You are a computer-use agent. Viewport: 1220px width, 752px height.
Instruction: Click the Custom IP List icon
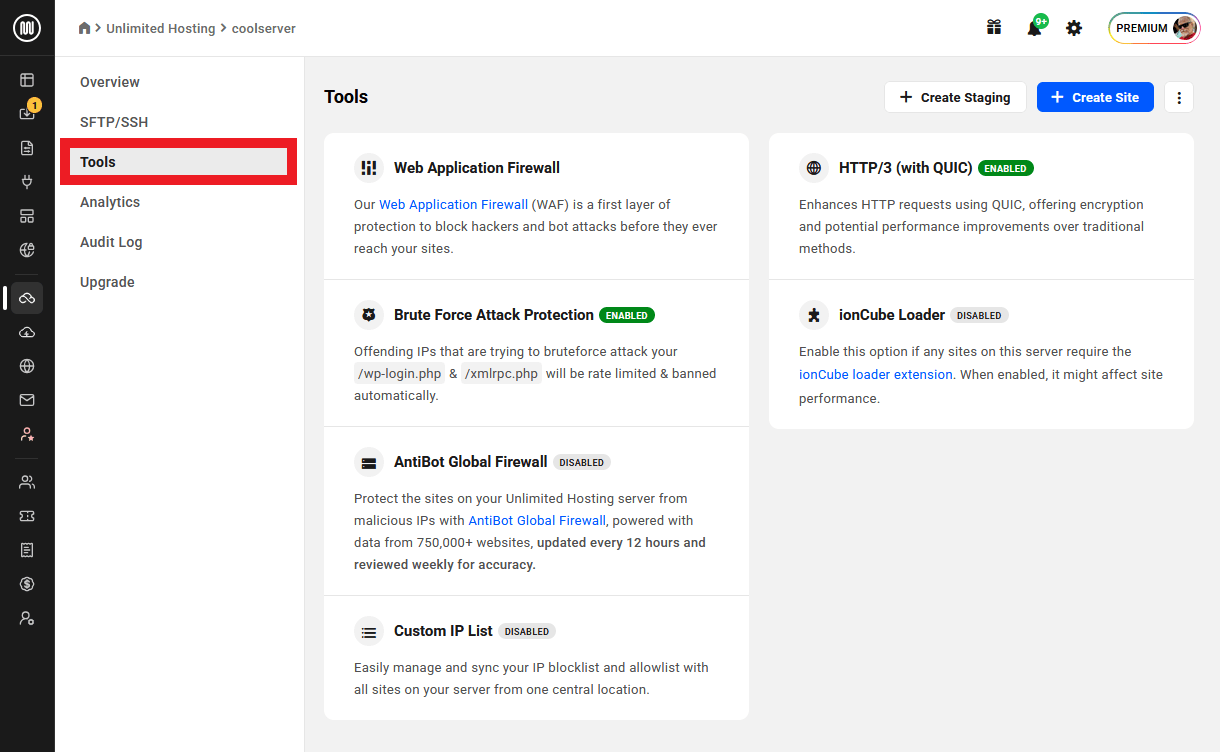[x=369, y=631]
